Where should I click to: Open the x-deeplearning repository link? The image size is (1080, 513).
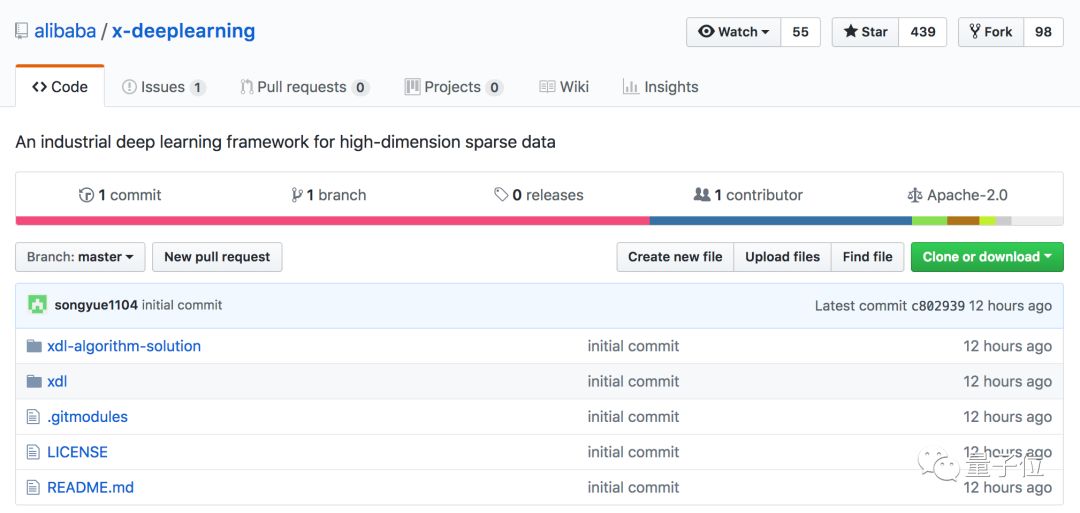(183, 31)
